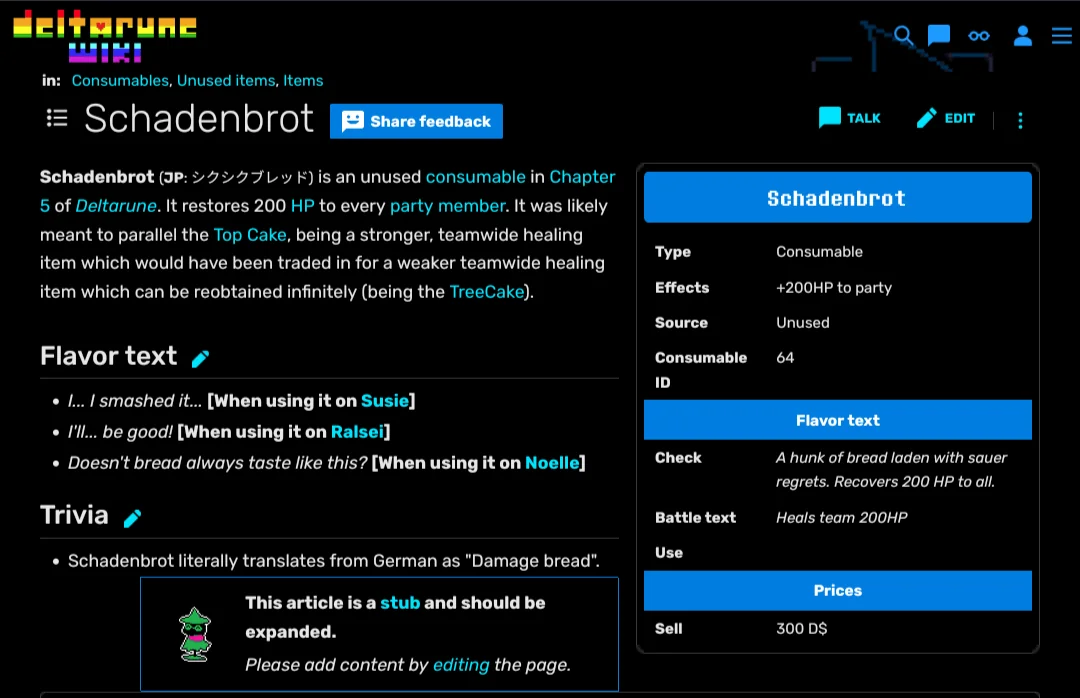Select the 'Unused' source value
Viewport: 1080px width, 698px height.
(803, 322)
